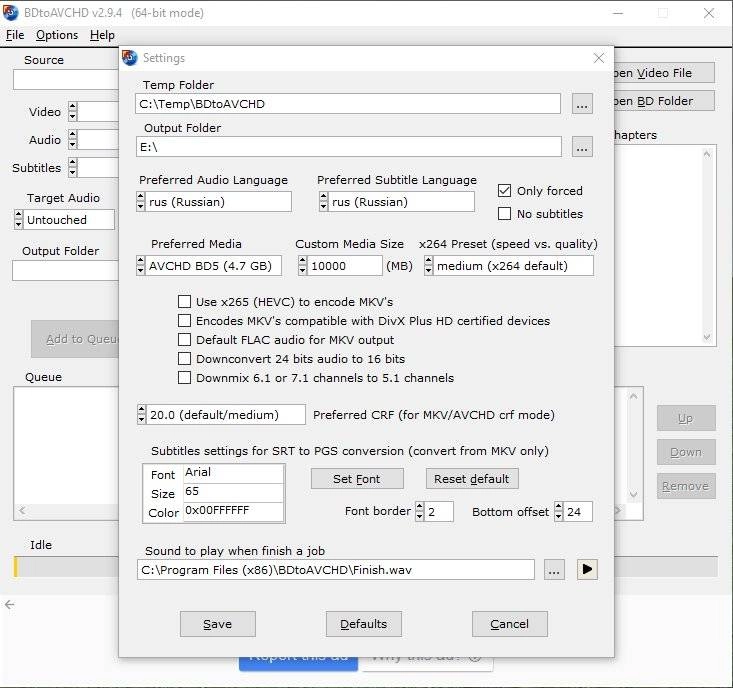Viewport: 733px width, 688px height.
Task: Close the BDtoAVCHD main window
Action: pyautogui.click(x=709, y=13)
